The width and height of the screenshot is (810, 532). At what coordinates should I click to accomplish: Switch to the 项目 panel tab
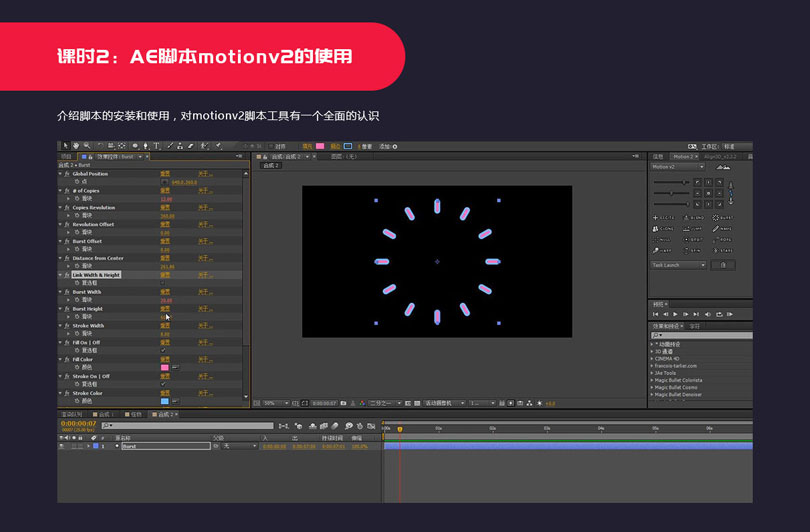66,157
